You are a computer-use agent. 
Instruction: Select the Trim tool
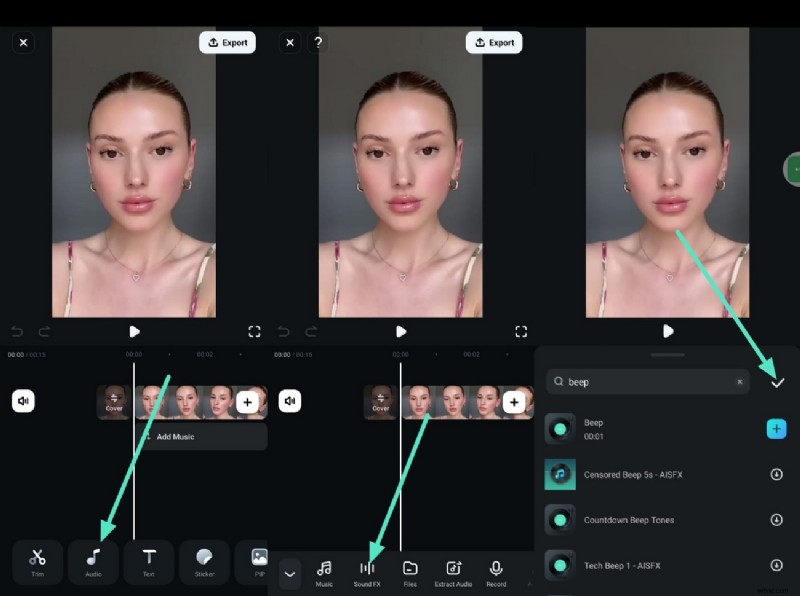[37, 562]
